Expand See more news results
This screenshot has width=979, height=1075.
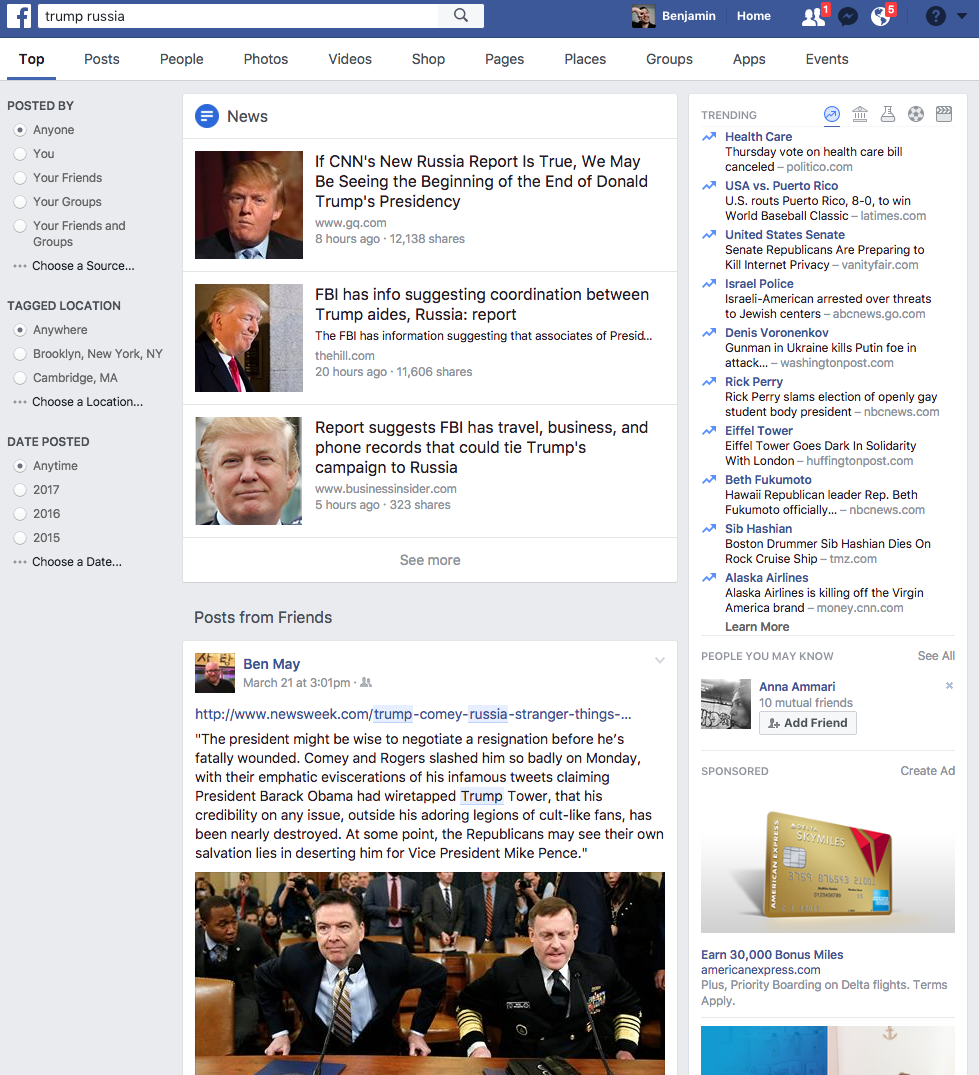430,560
